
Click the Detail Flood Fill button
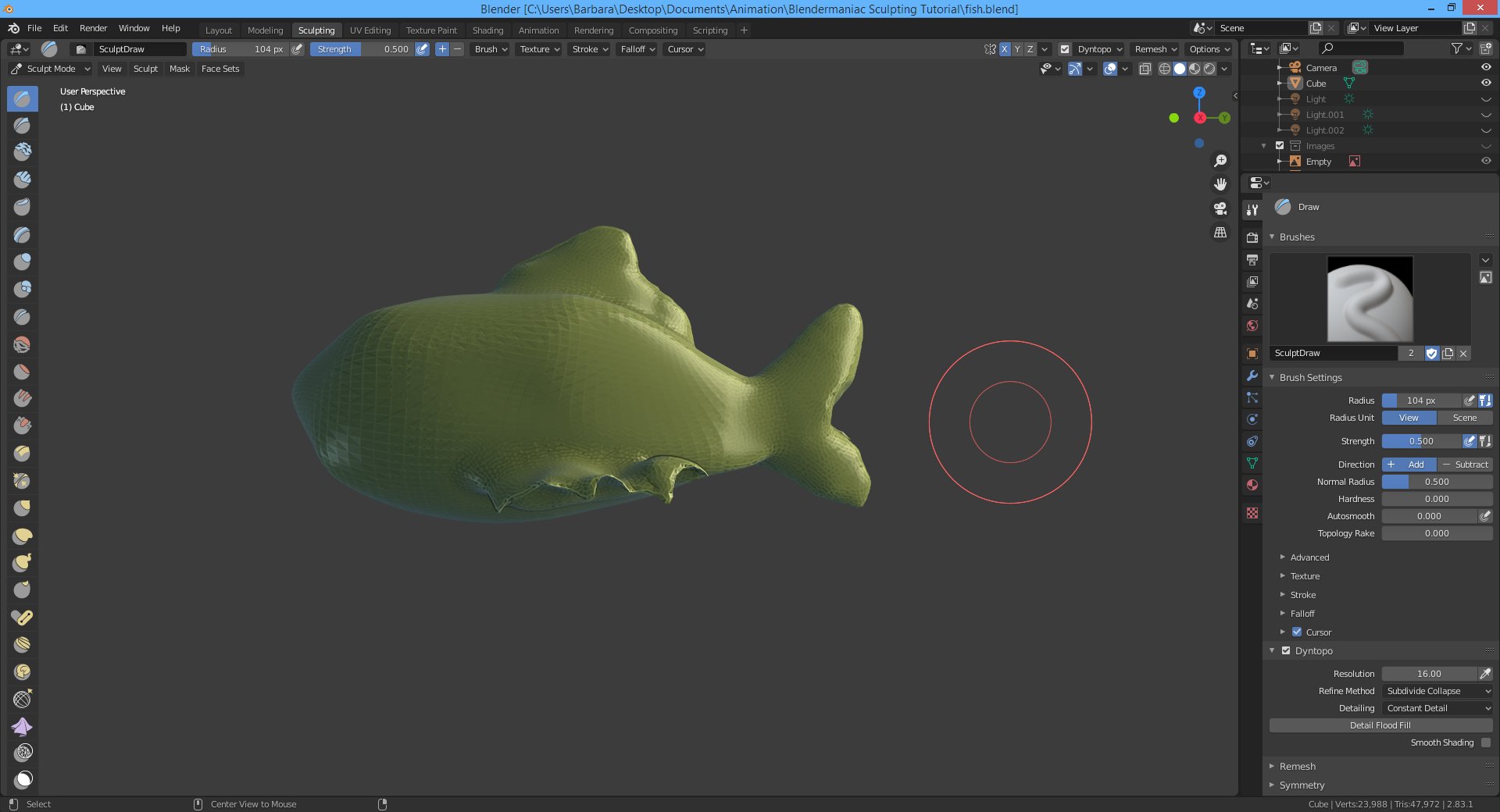pos(1380,725)
